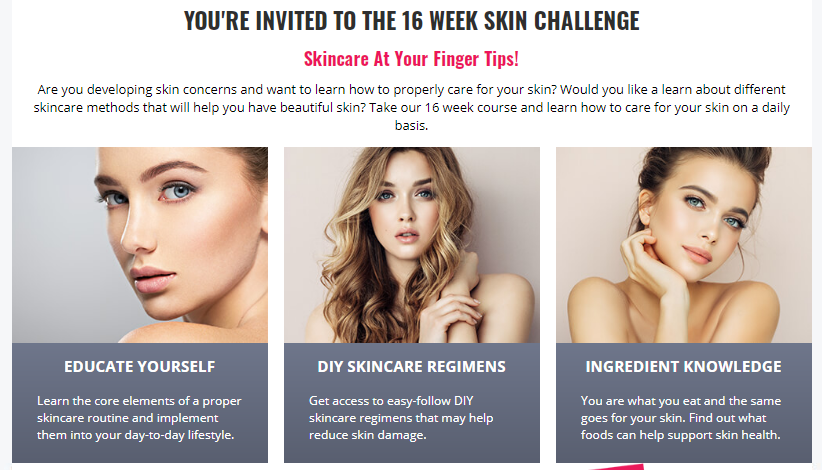Click the 16 Week Skin Challenge main heading
822x470 pixels.
tap(412, 21)
